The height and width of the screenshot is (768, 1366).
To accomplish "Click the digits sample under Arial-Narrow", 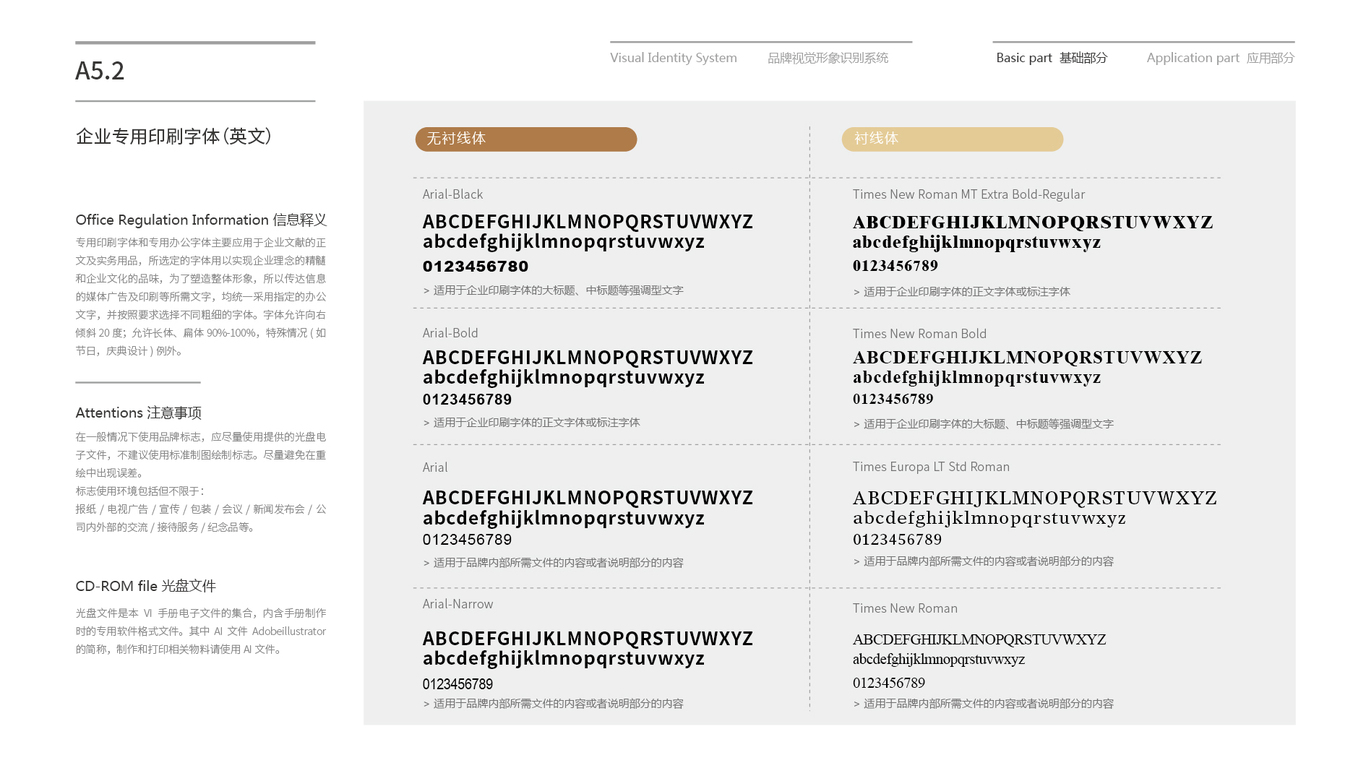I will [457, 684].
